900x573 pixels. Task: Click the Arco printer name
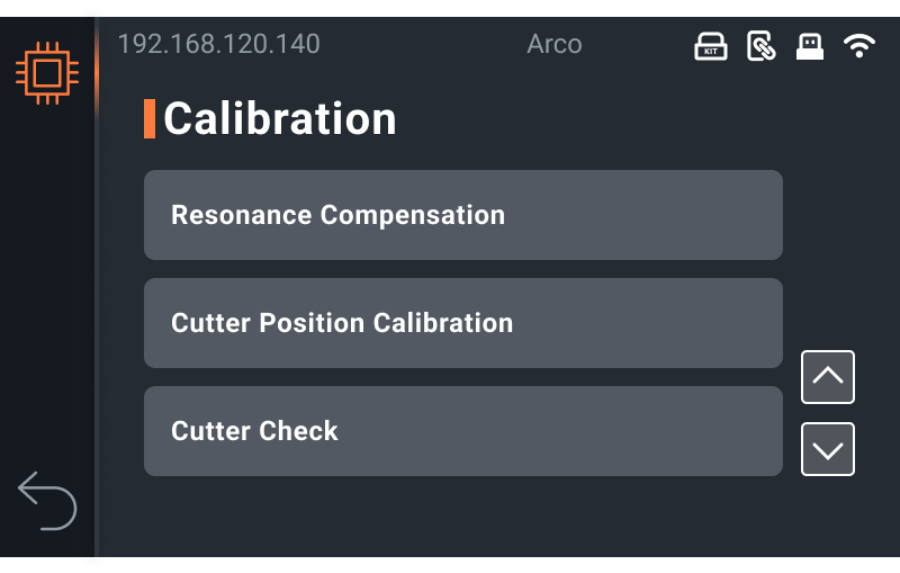coord(554,44)
